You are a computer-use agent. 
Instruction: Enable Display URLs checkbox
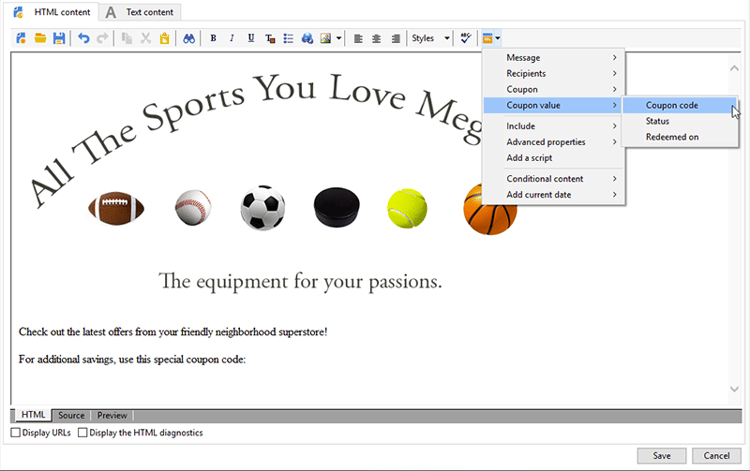coord(15,433)
